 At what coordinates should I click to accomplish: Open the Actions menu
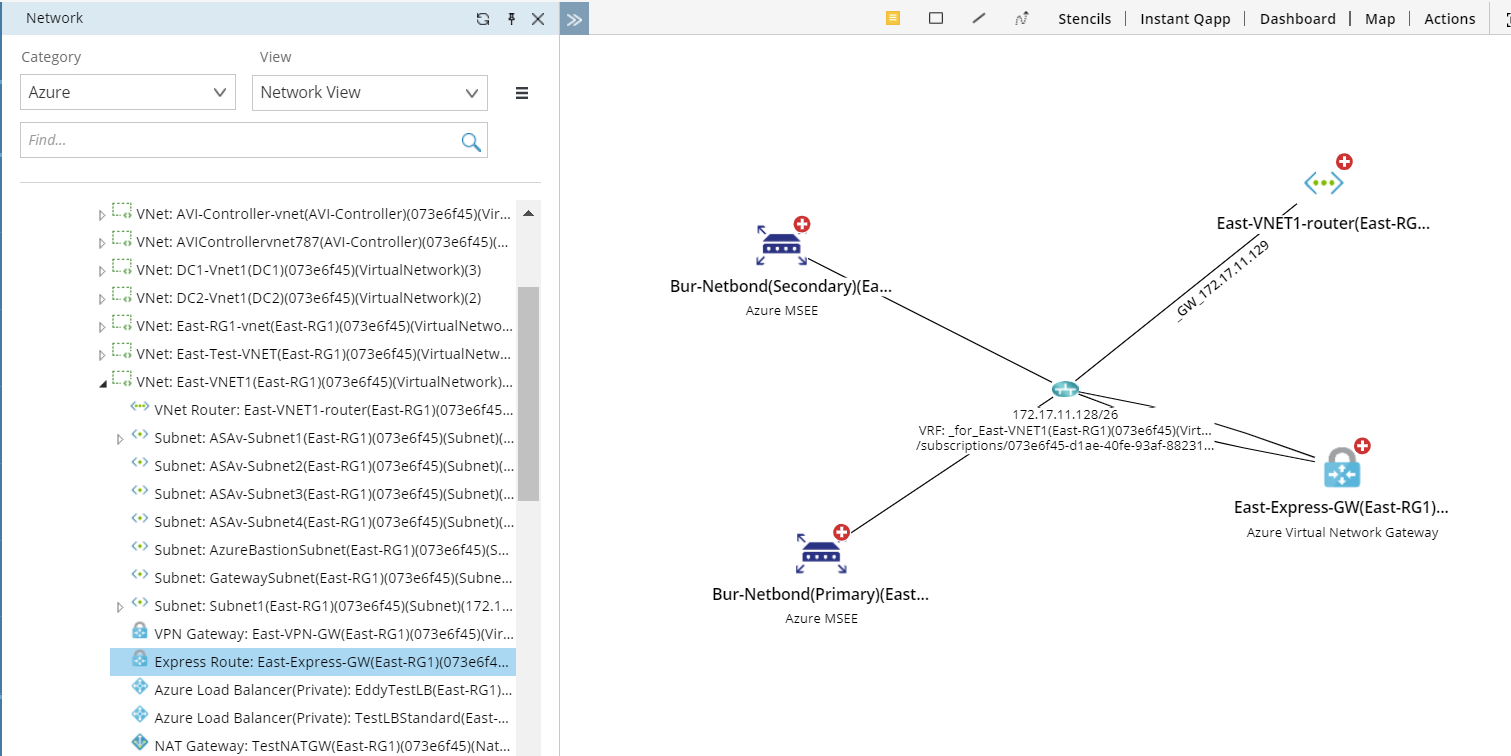click(x=1450, y=19)
